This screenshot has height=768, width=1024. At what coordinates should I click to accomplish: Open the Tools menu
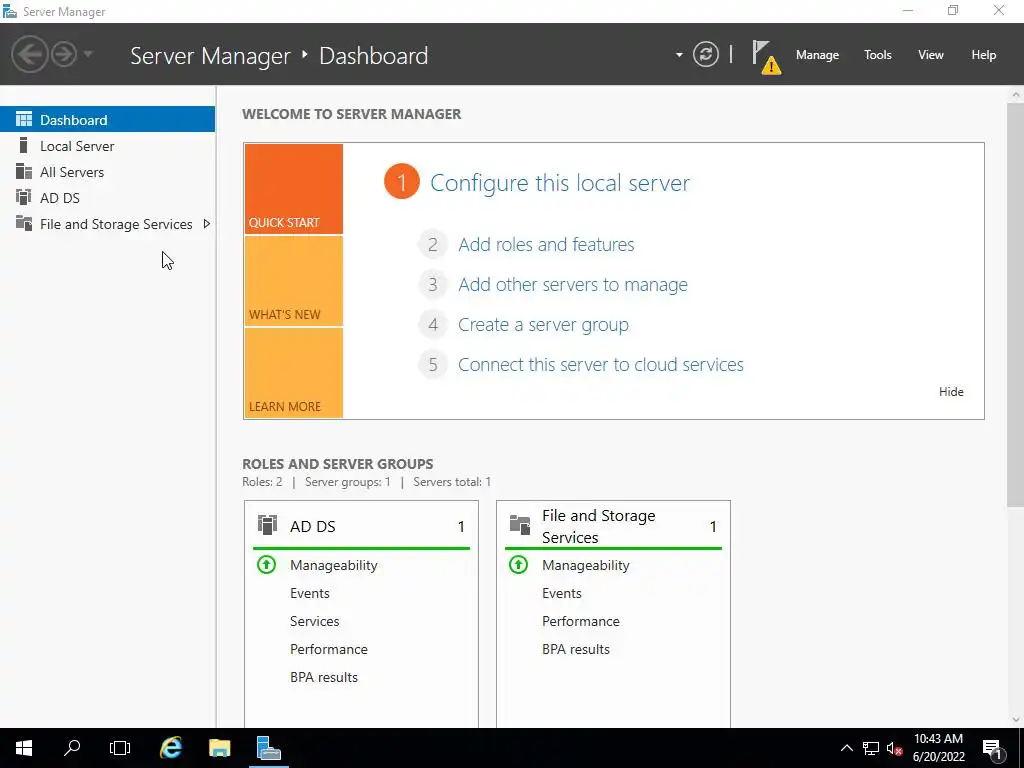click(878, 55)
